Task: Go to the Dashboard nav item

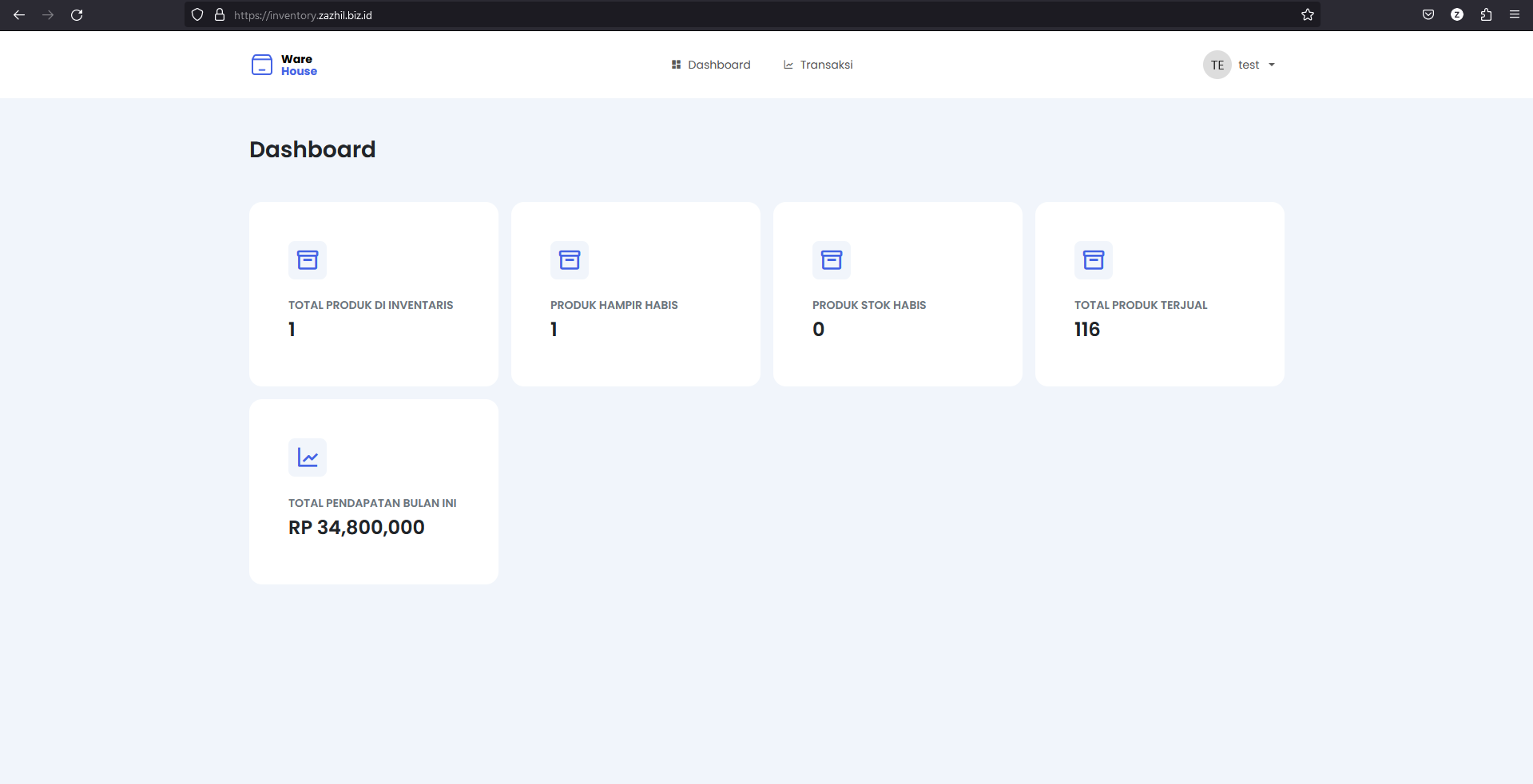Action: pyautogui.click(x=711, y=65)
